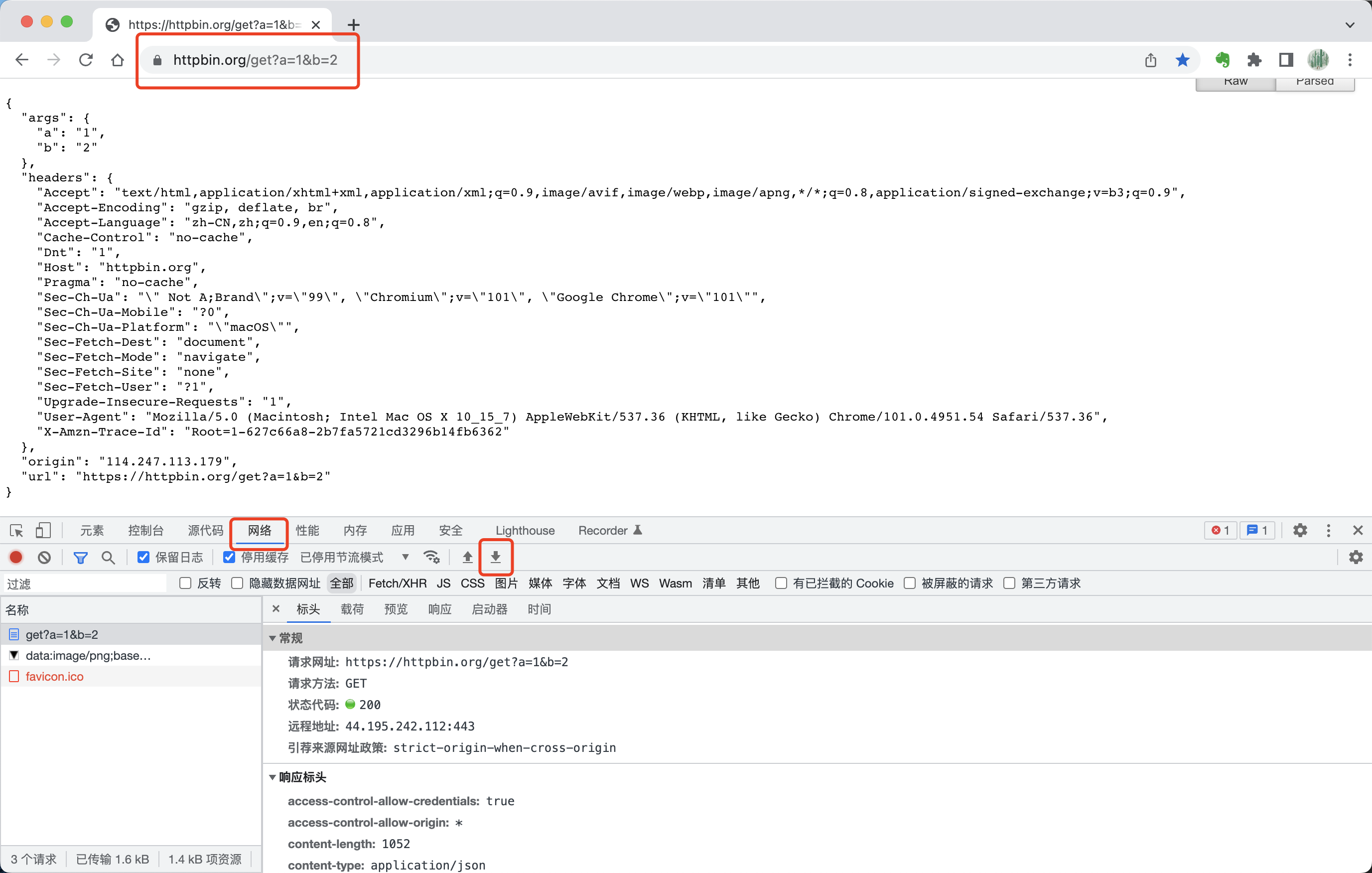
Task: Switch to the 源代码 panel tab
Action: [206, 531]
